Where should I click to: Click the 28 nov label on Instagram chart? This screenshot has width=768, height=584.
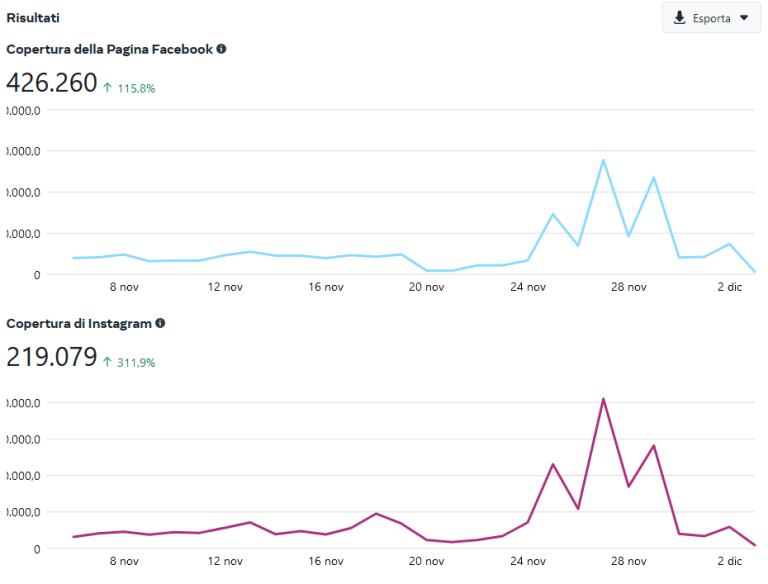(629, 561)
